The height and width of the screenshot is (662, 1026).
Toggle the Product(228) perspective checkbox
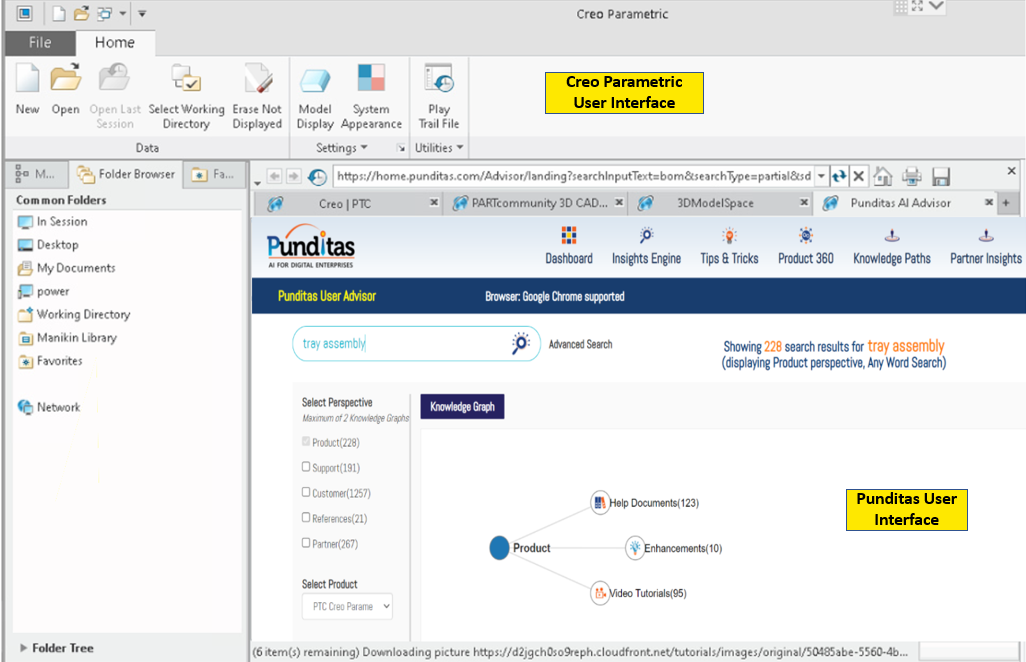click(x=306, y=442)
